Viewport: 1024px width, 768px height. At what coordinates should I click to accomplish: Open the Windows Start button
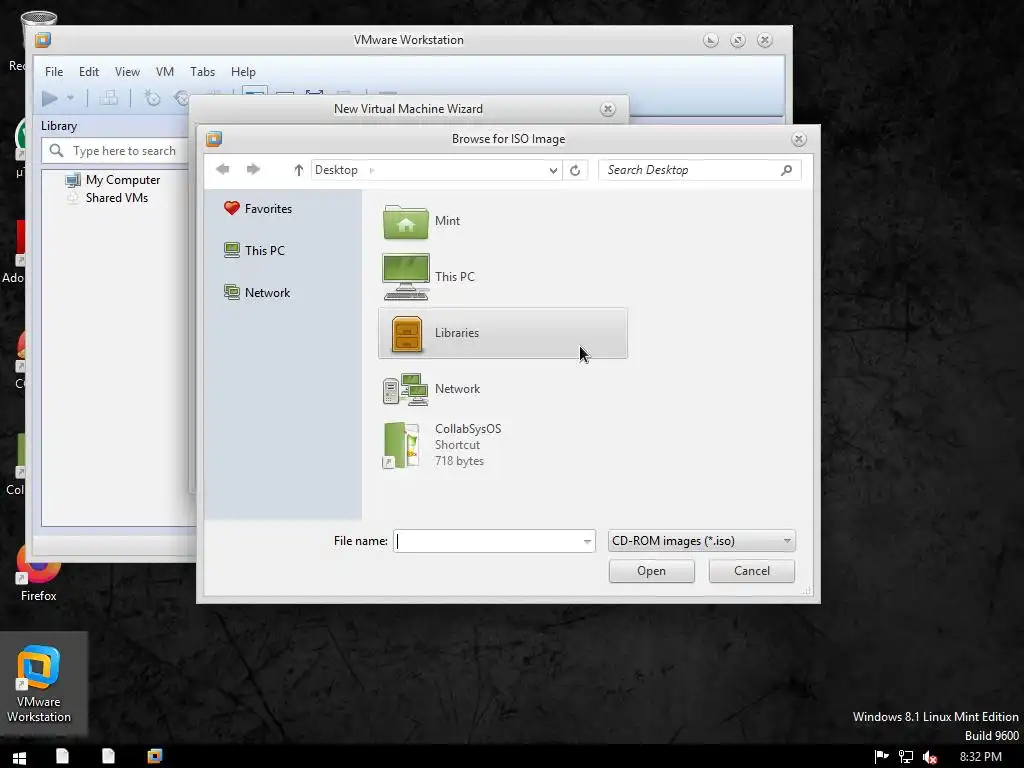click(x=20, y=757)
